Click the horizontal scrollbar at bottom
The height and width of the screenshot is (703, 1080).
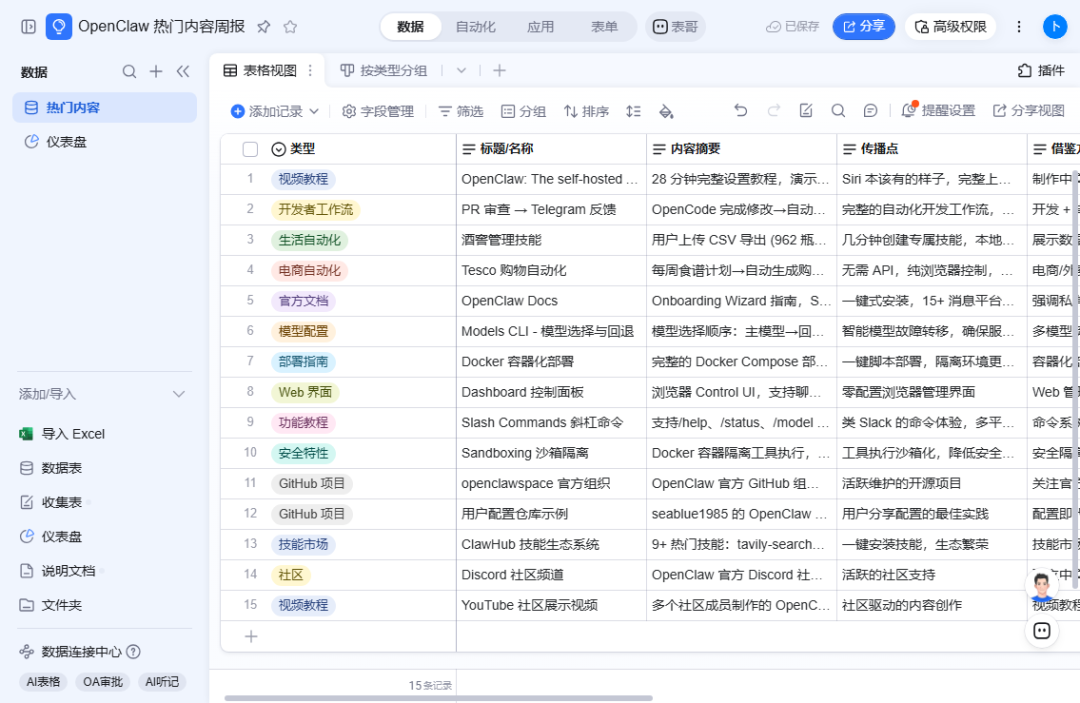coord(438,697)
